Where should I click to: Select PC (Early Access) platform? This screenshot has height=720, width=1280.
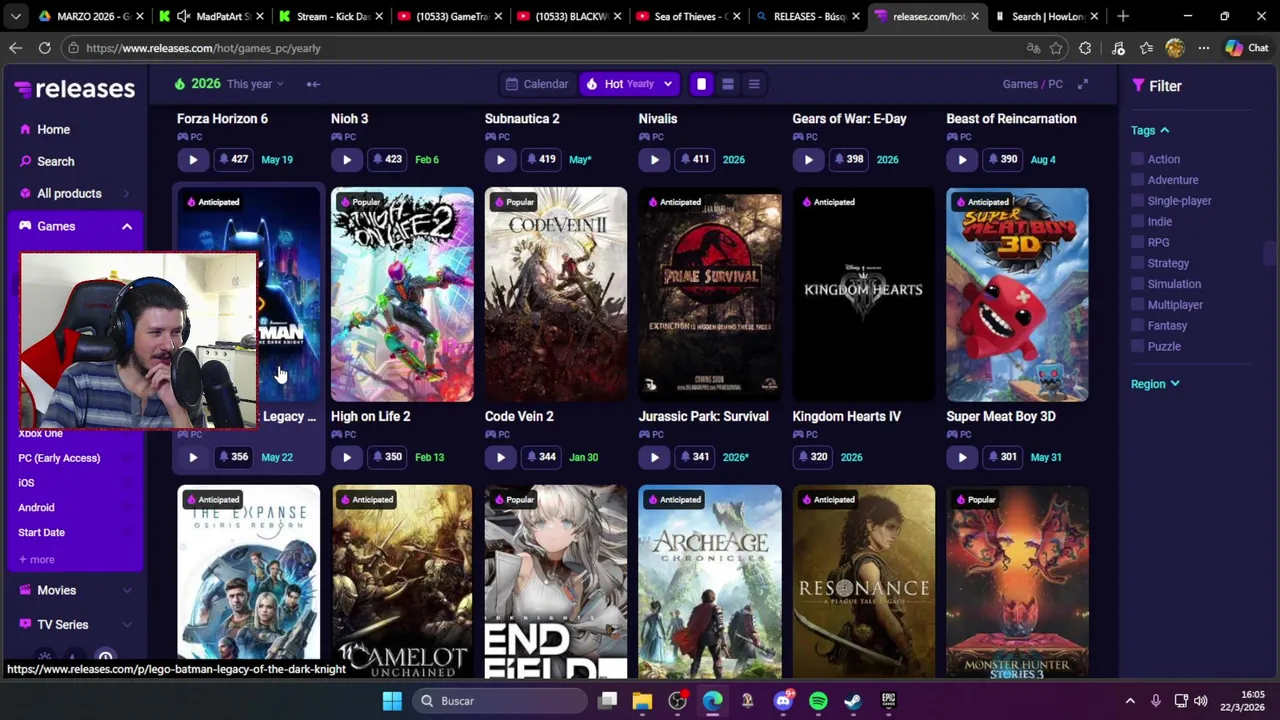coord(59,458)
